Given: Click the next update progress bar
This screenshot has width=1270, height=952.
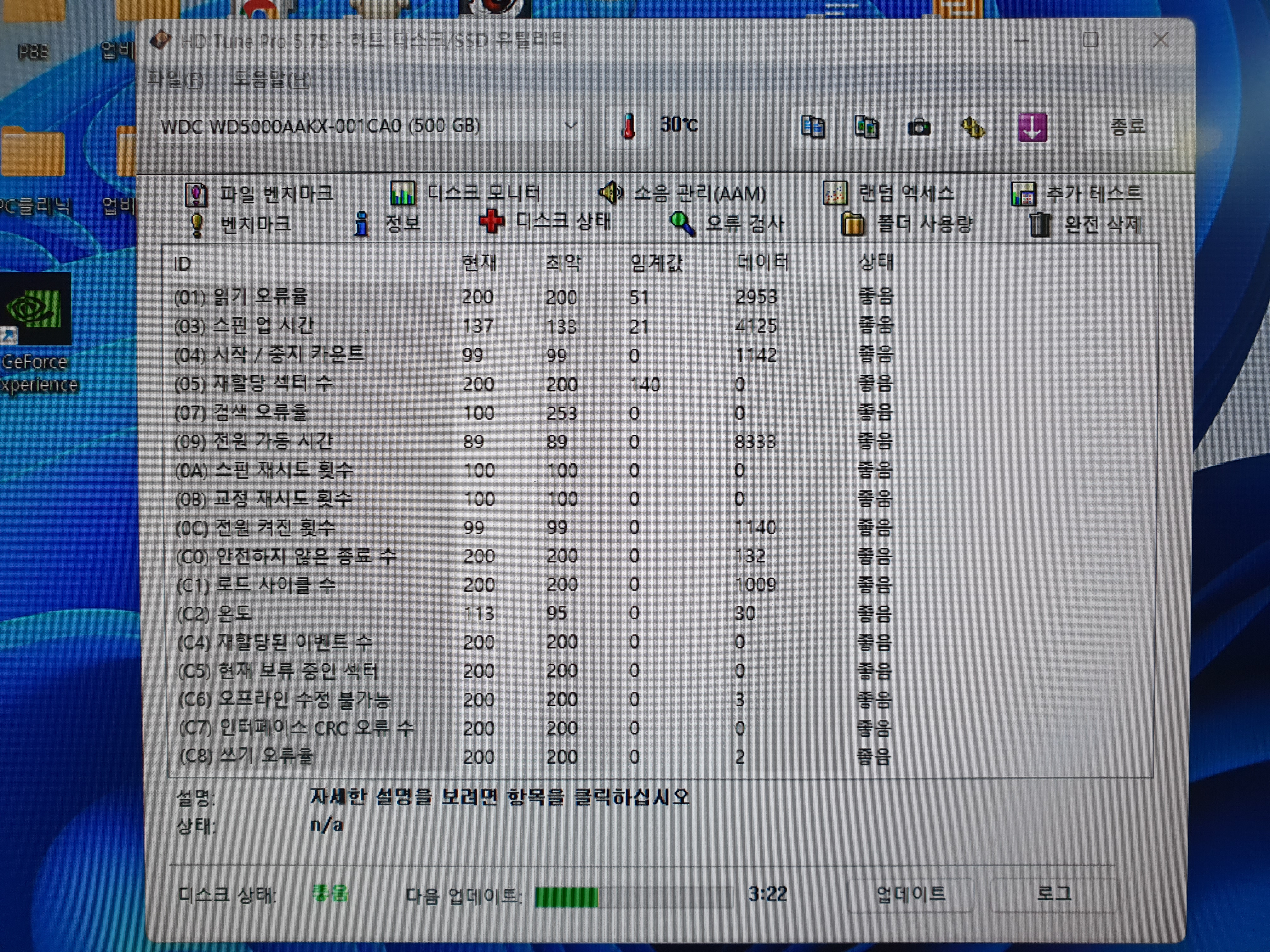Looking at the screenshot, I should [x=634, y=897].
